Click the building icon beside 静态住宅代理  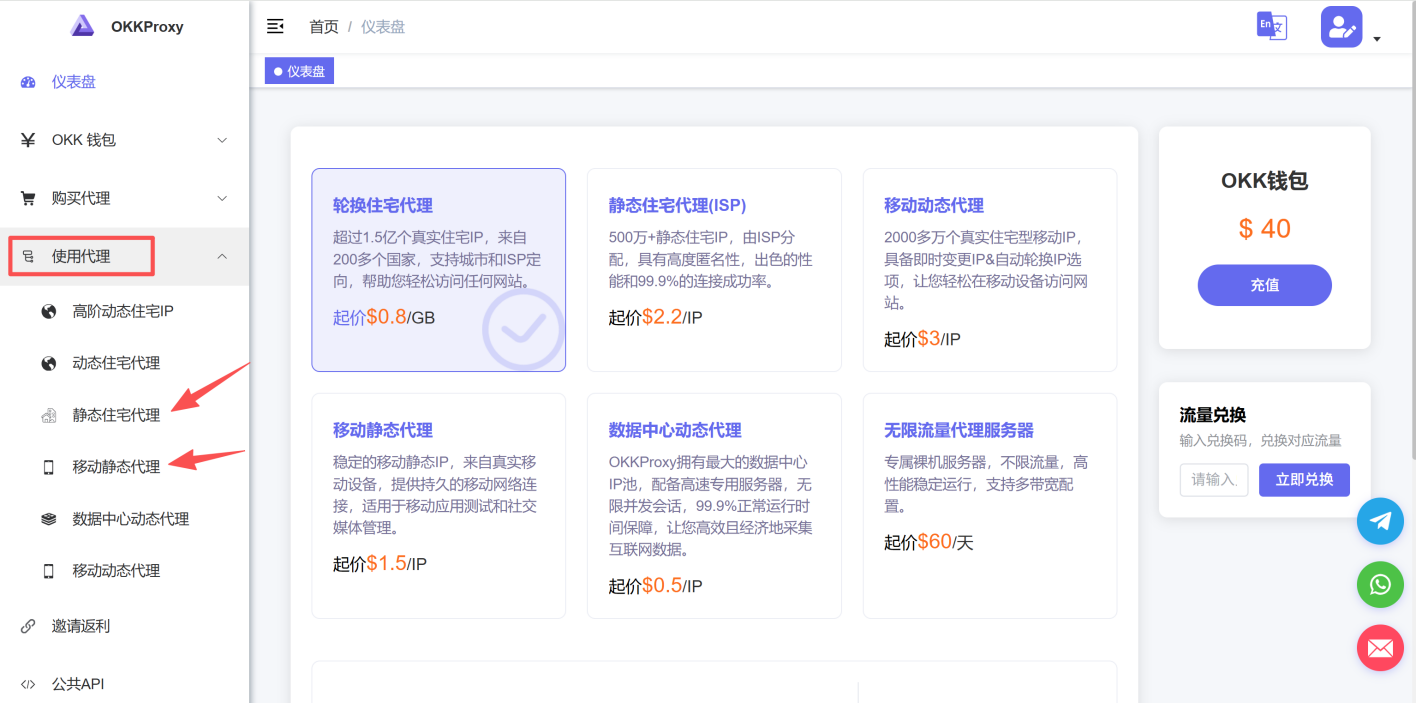click(x=48, y=415)
